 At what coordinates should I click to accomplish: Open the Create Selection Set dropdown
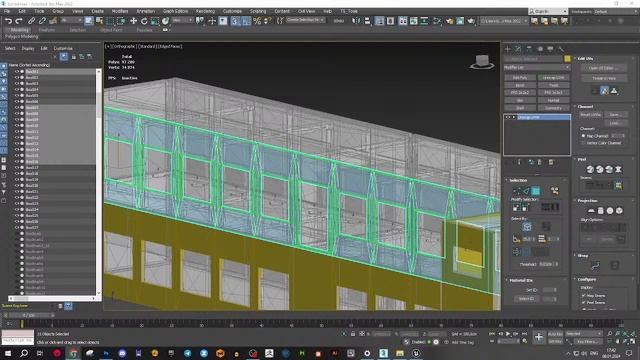[x=306, y=20]
